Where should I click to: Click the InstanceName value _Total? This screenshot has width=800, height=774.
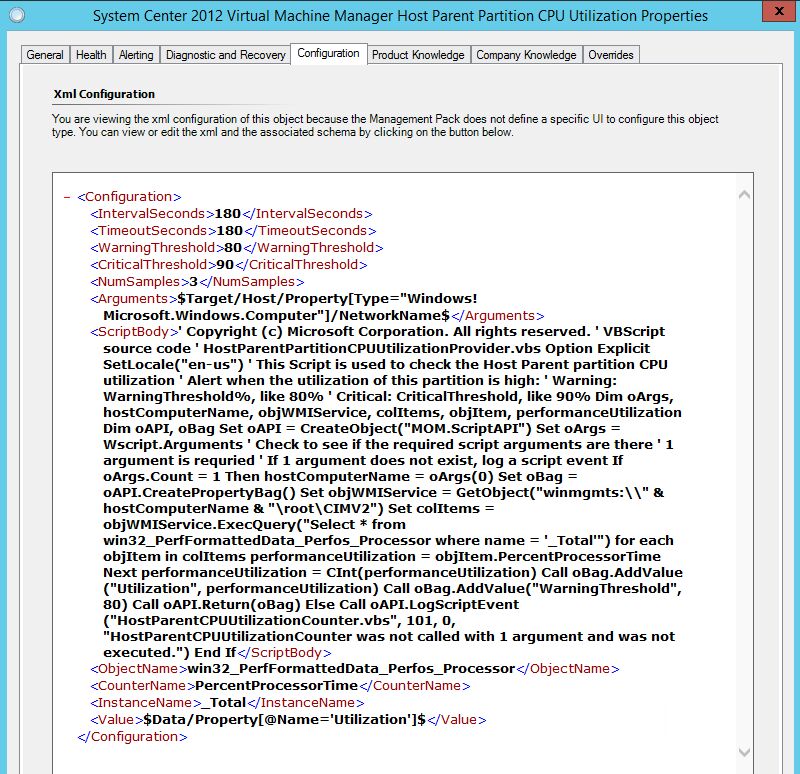224,703
